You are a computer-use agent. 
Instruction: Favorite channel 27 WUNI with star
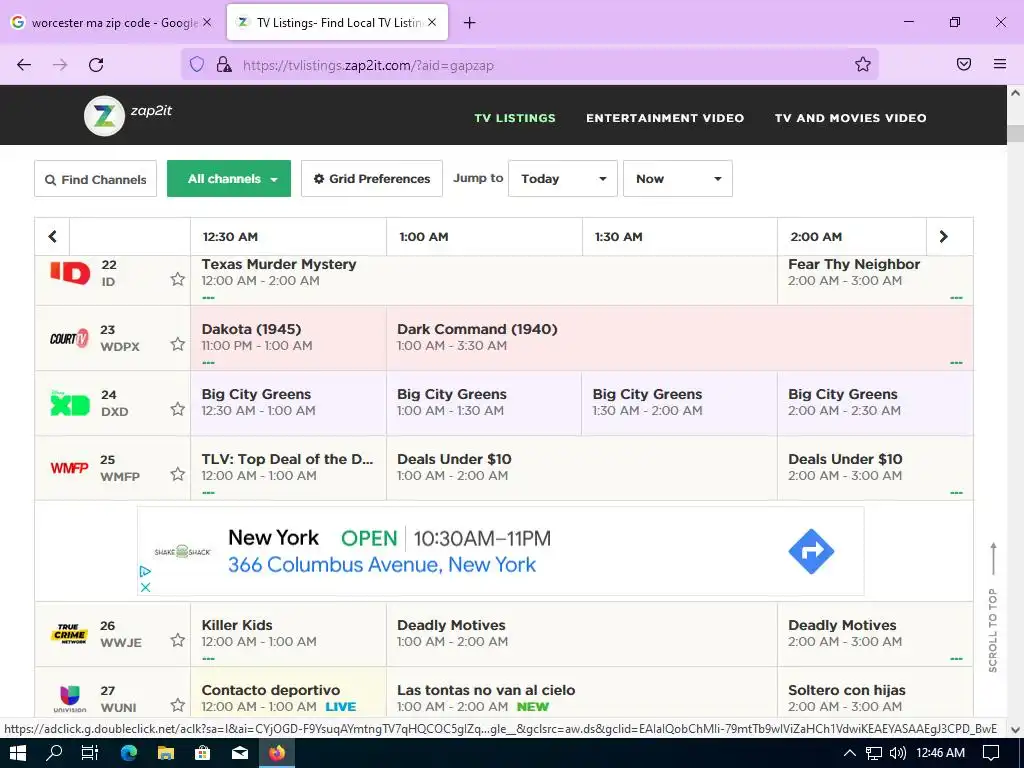(178, 705)
